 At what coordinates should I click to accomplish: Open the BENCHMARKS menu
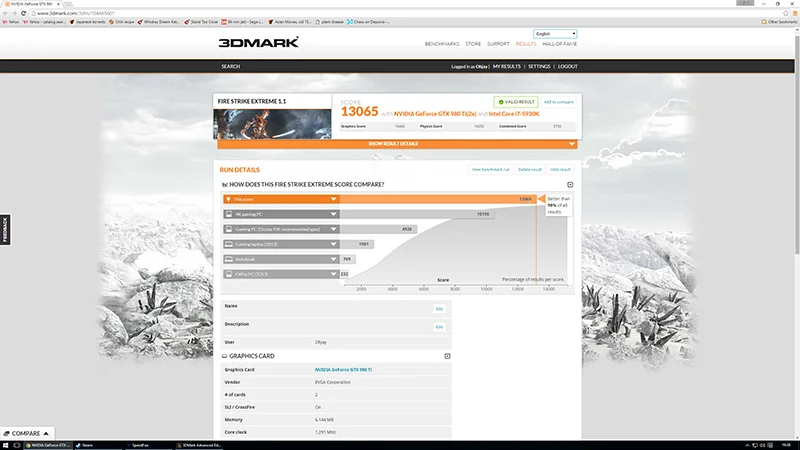[x=442, y=44]
